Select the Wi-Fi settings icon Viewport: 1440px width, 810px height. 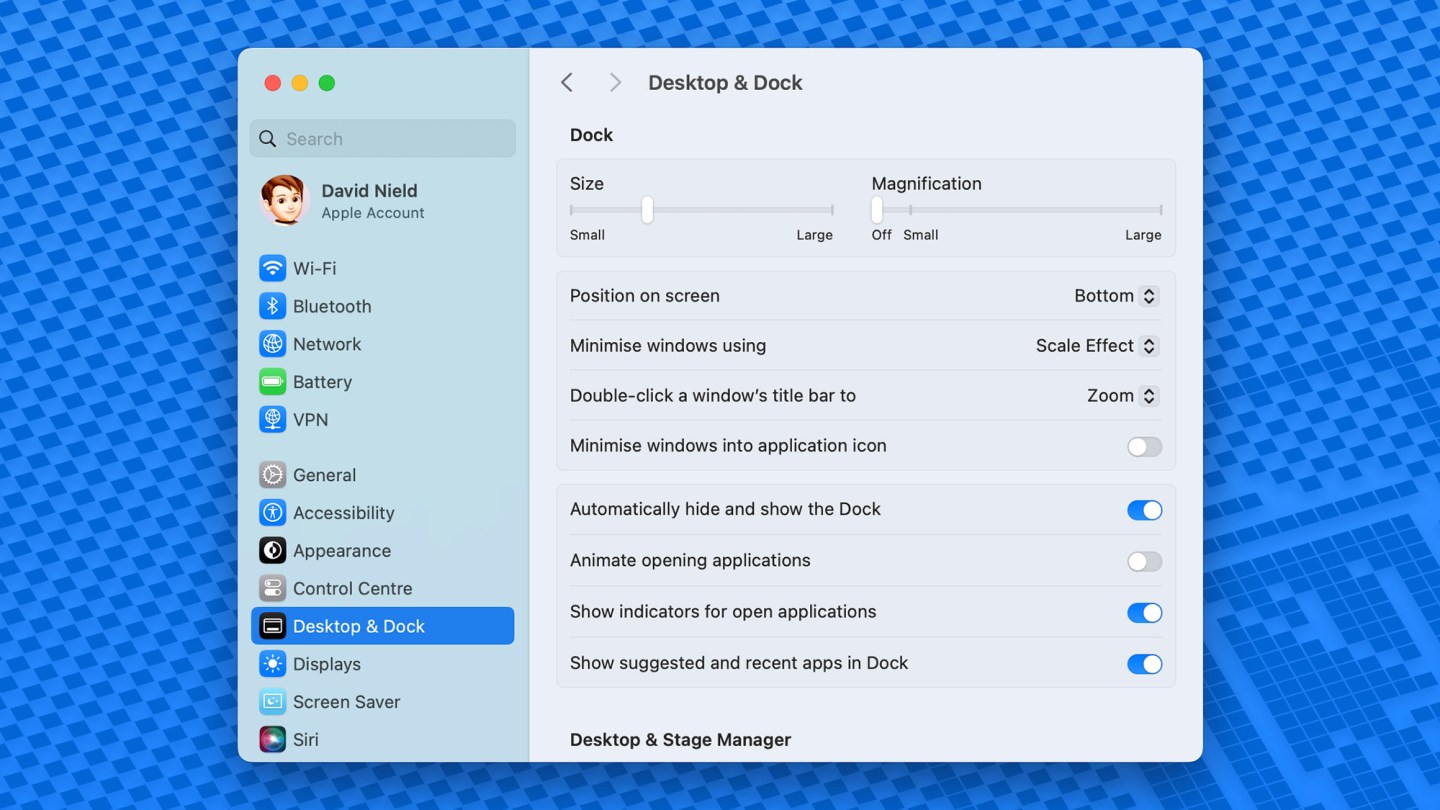point(272,268)
